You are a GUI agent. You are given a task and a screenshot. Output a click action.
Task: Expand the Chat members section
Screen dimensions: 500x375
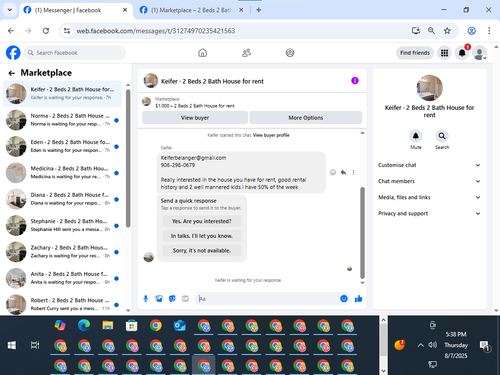[429, 181]
